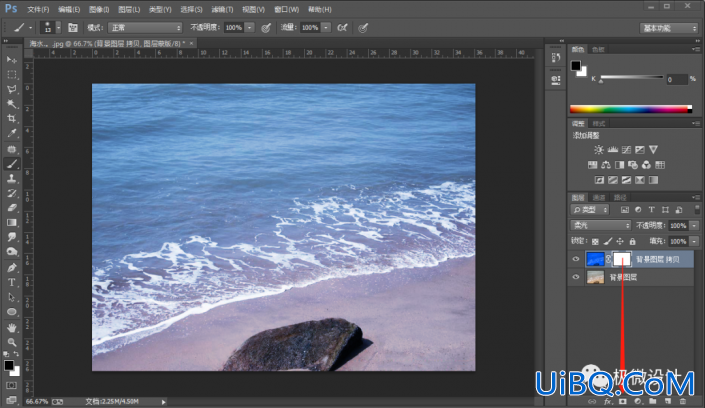Open the 基本功能 workspace dropdown
This screenshot has height=408, width=705.
pos(669,28)
